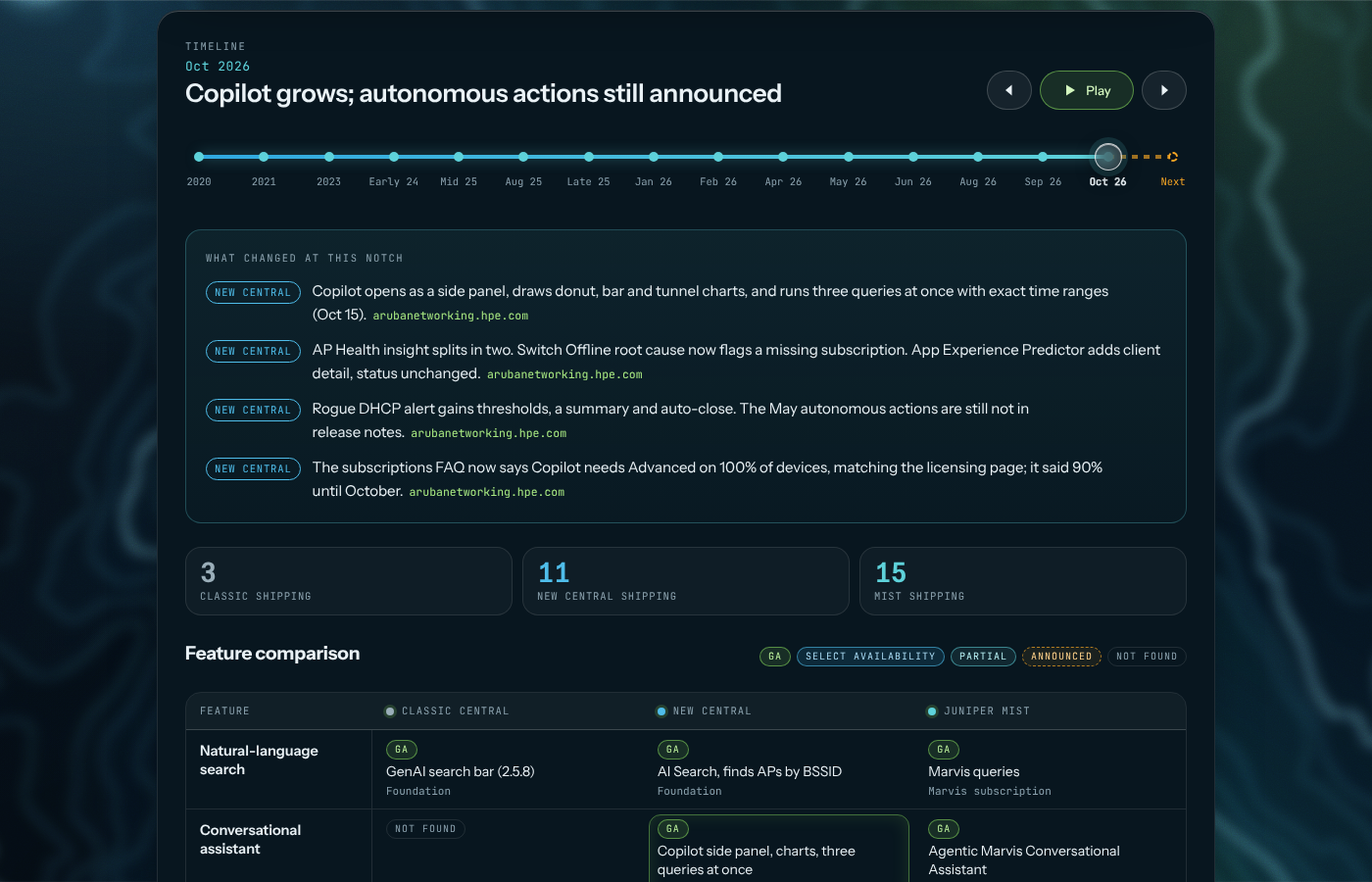
Task: Select the Aug 25 timeline notch
Action: 523,157
